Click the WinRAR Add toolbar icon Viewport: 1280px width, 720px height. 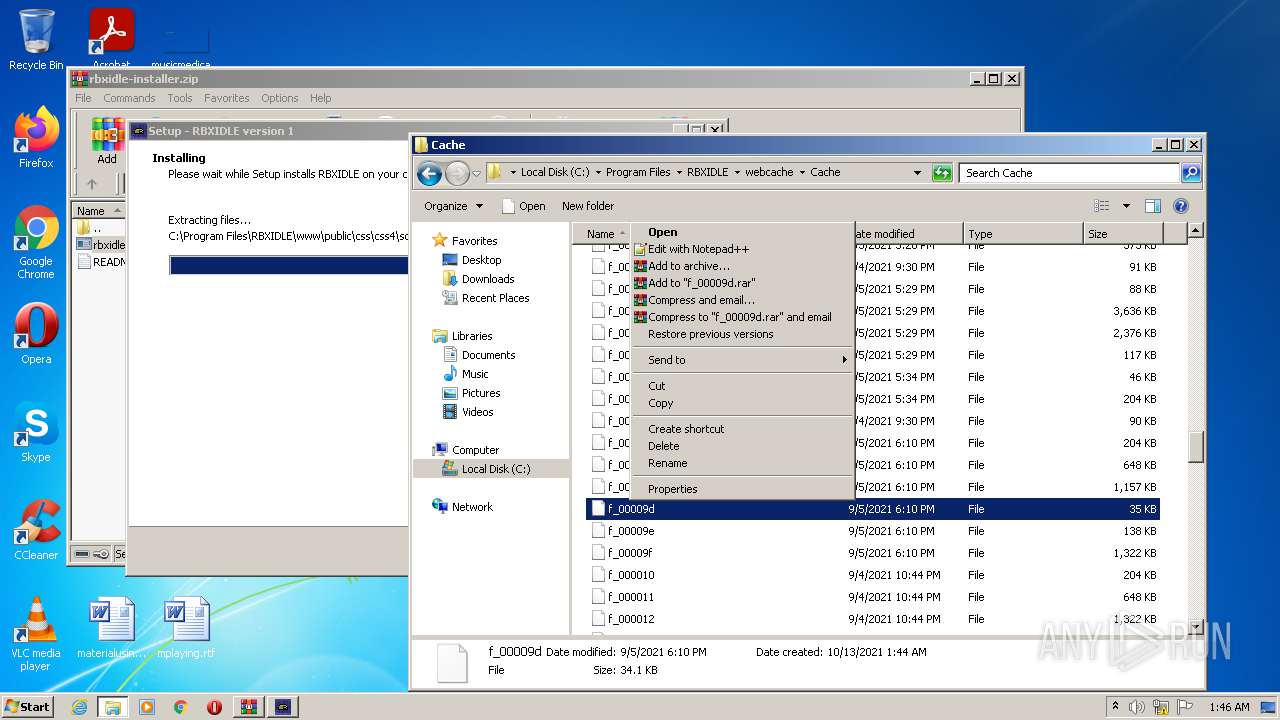click(107, 141)
